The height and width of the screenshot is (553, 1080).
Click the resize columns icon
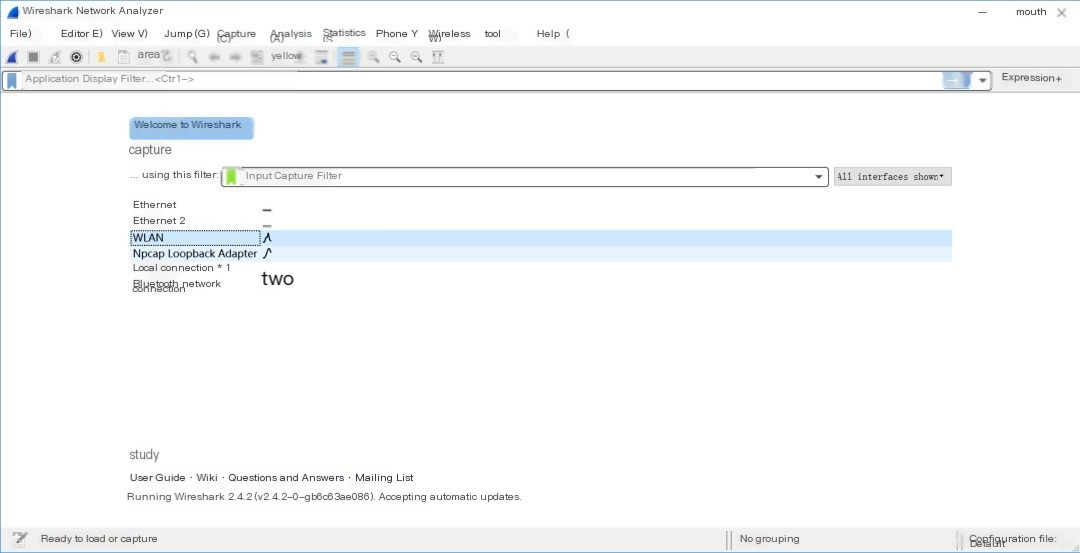point(437,57)
